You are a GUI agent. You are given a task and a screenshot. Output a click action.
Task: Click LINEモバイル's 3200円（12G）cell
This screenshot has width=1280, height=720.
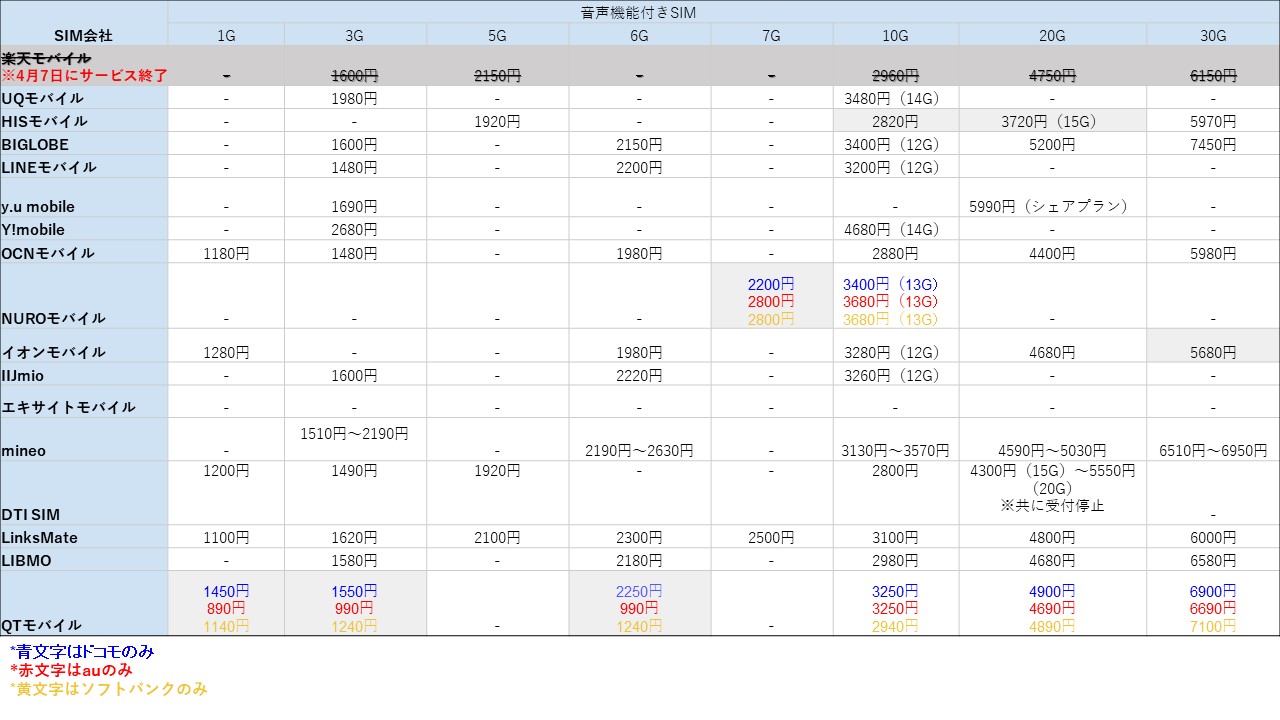[895, 167]
